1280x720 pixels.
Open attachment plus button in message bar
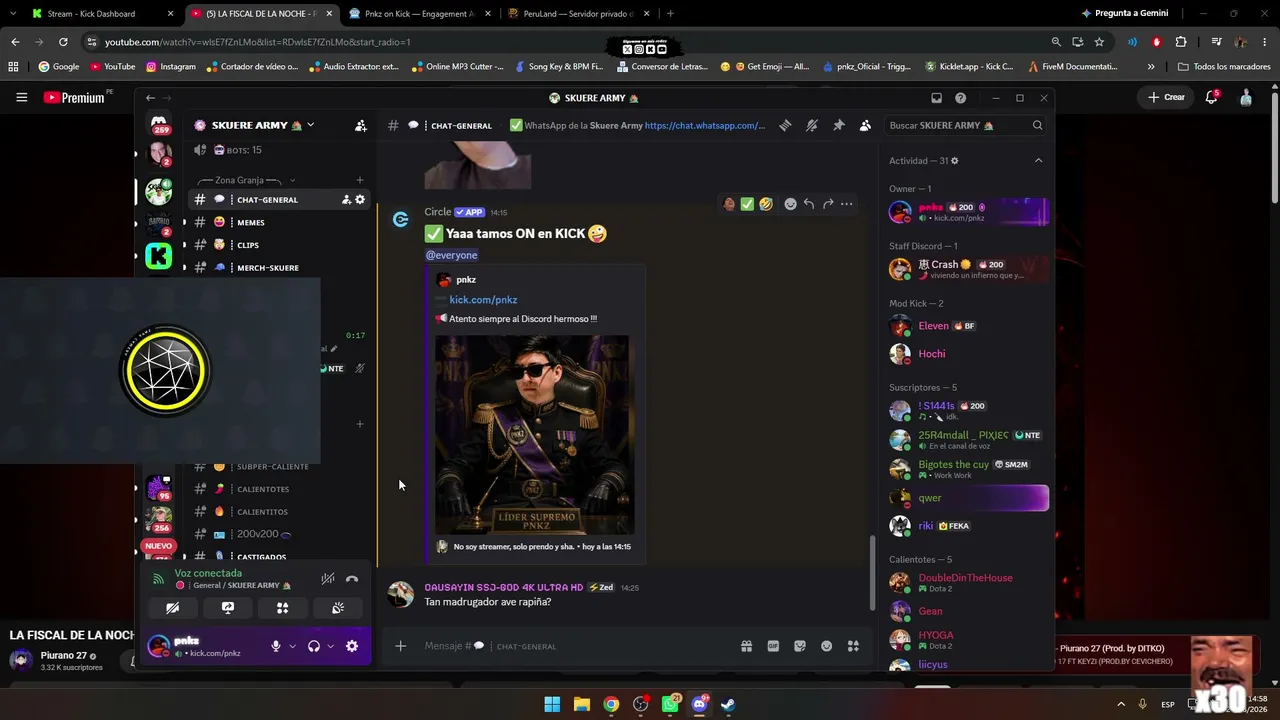pyautogui.click(x=400, y=646)
